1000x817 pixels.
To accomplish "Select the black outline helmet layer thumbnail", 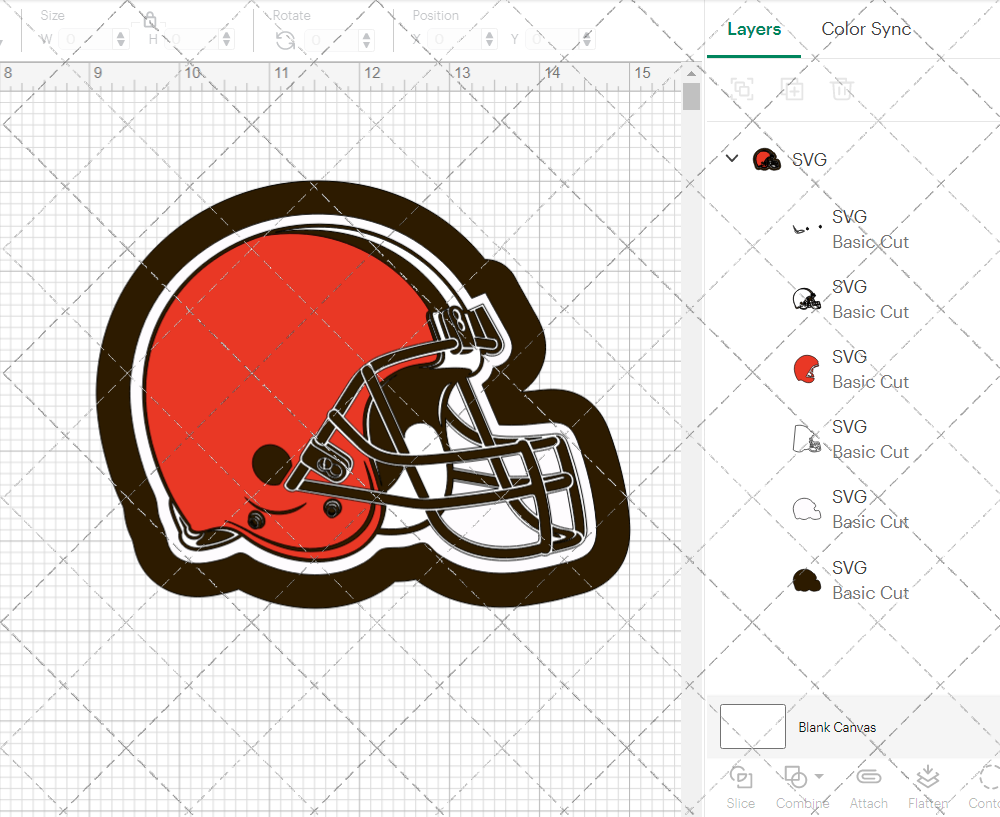I will point(807,298).
